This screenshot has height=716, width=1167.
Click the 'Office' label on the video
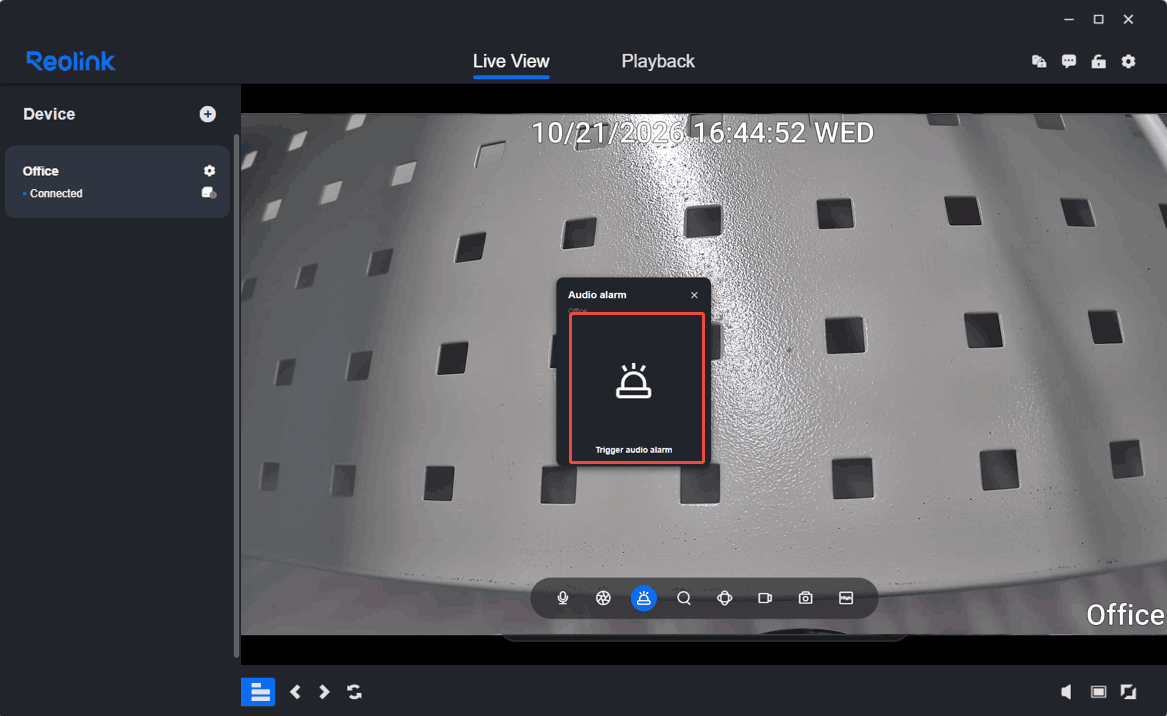point(1125,615)
